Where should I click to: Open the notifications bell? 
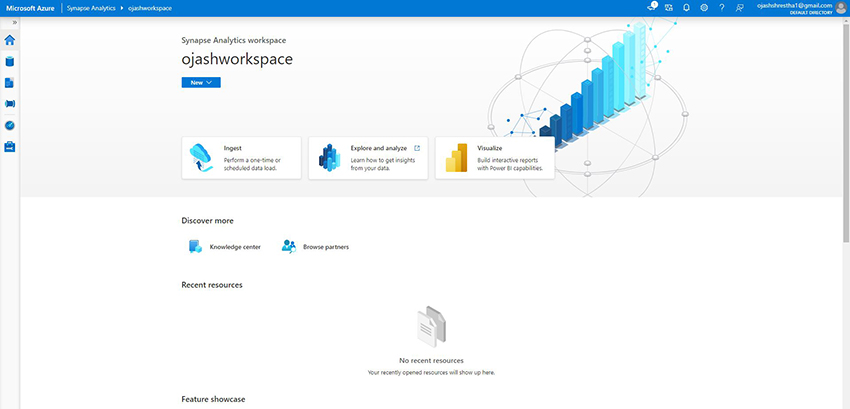click(686, 8)
